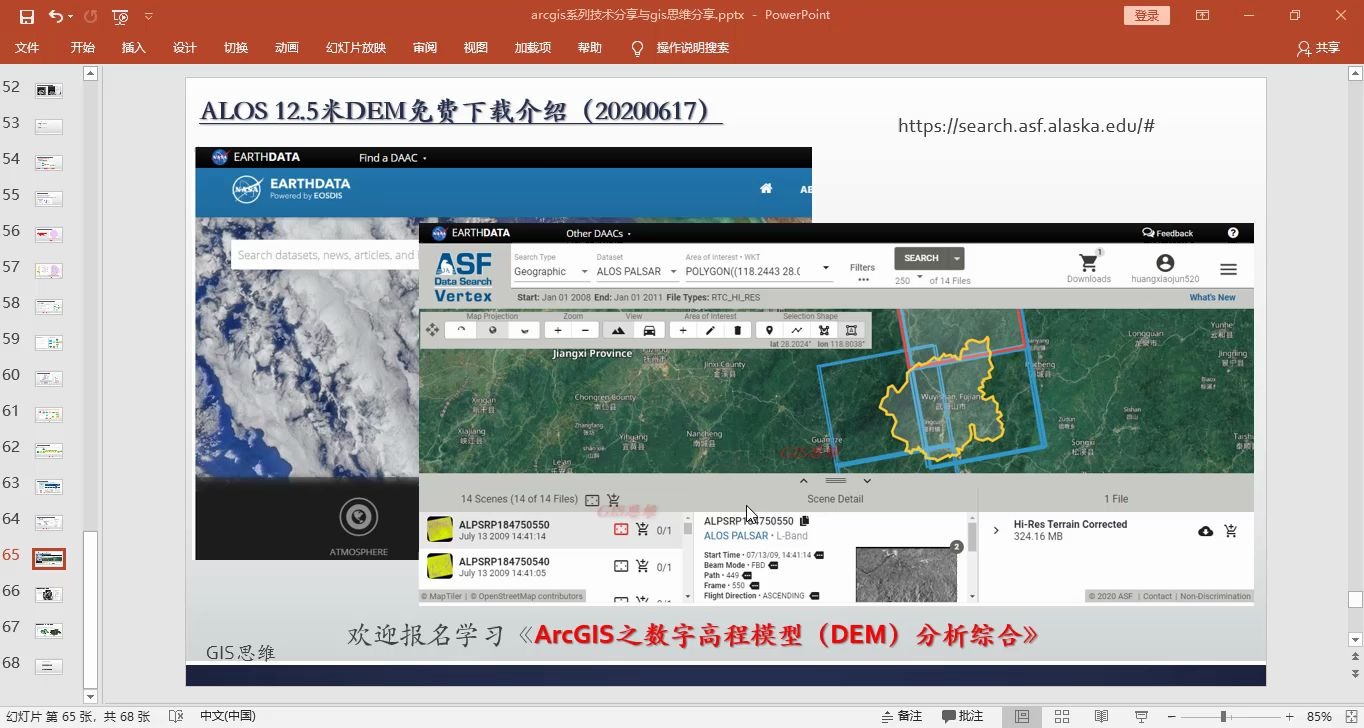Select slide 55 thumbnail
This screenshot has height=728, width=1364.
point(49,198)
